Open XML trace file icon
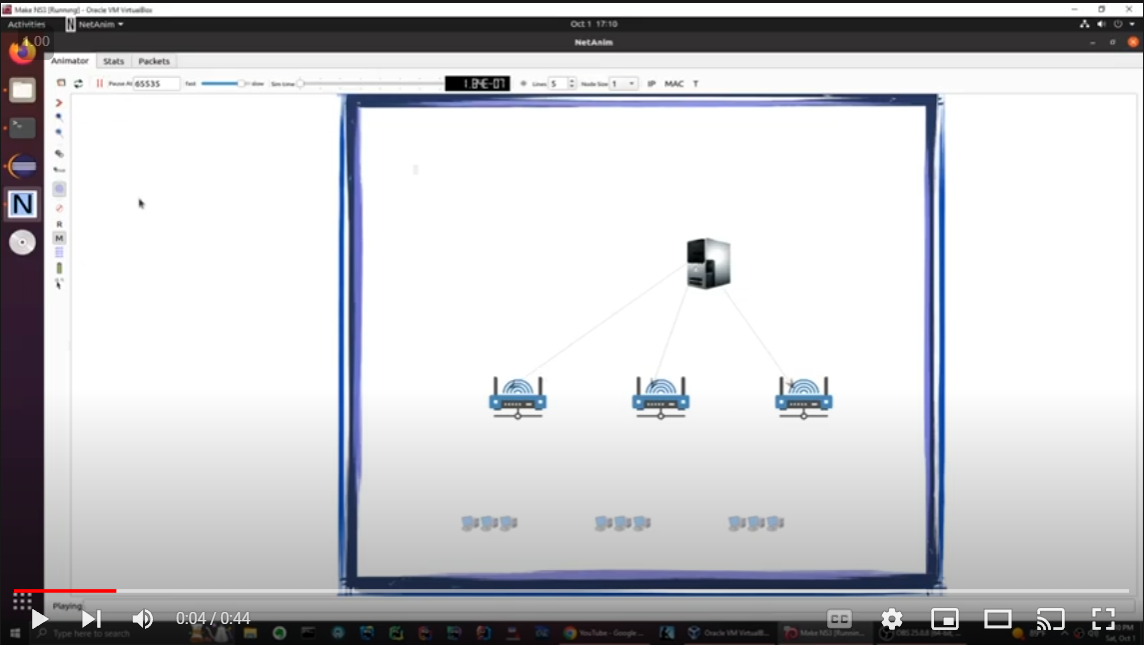Viewport: 1144px width, 645px height. pos(61,83)
